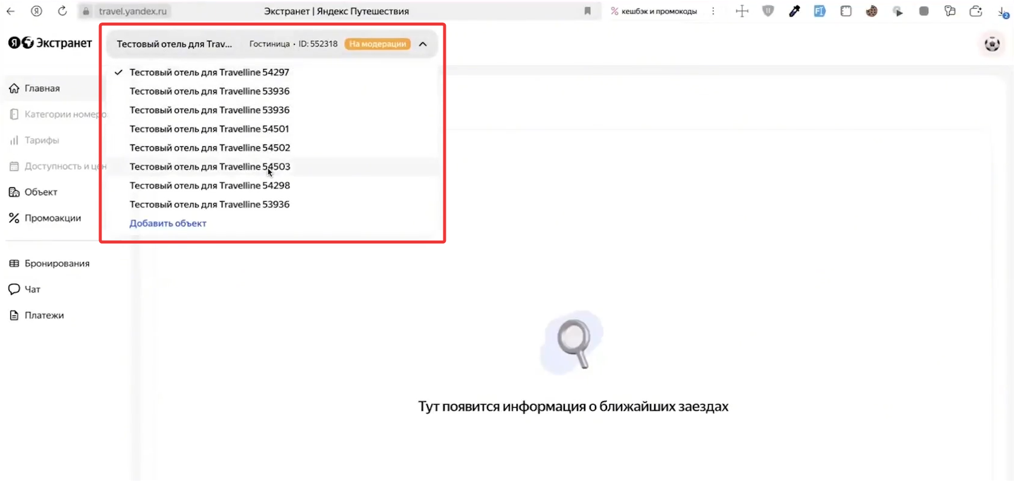Open the кешбэк и промокоды panel
This screenshot has width=1014, height=481.
pyautogui.click(x=654, y=11)
